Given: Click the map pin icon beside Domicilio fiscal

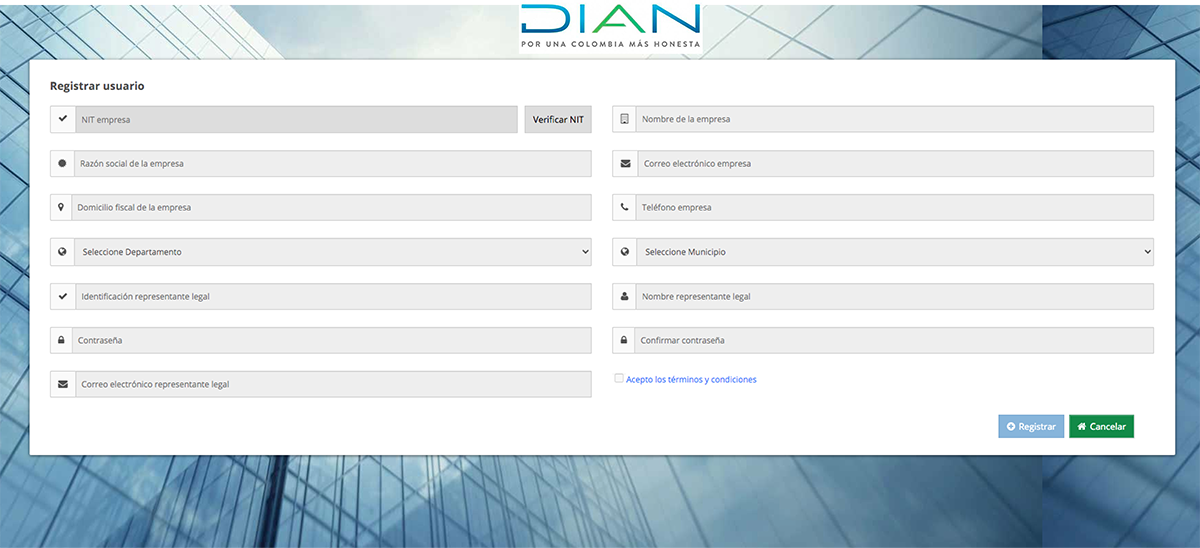Looking at the screenshot, I should [61, 207].
